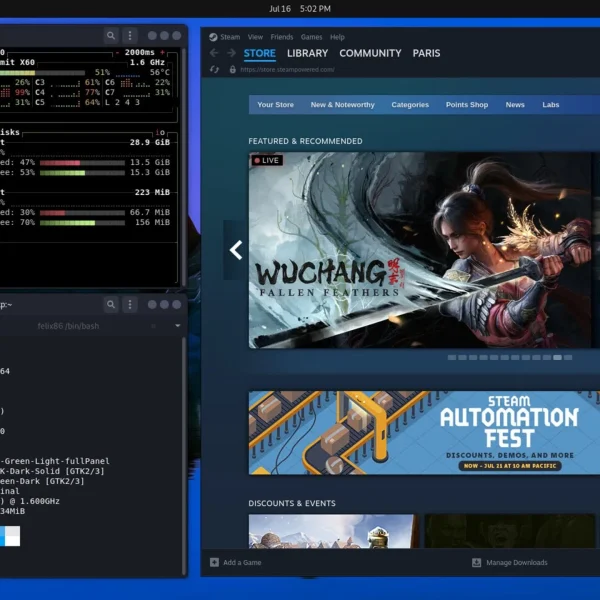Reload the Steam store page

coord(214,69)
